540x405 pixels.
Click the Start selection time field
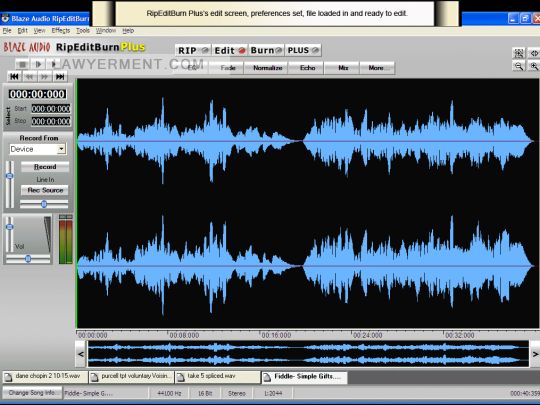(51, 109)
